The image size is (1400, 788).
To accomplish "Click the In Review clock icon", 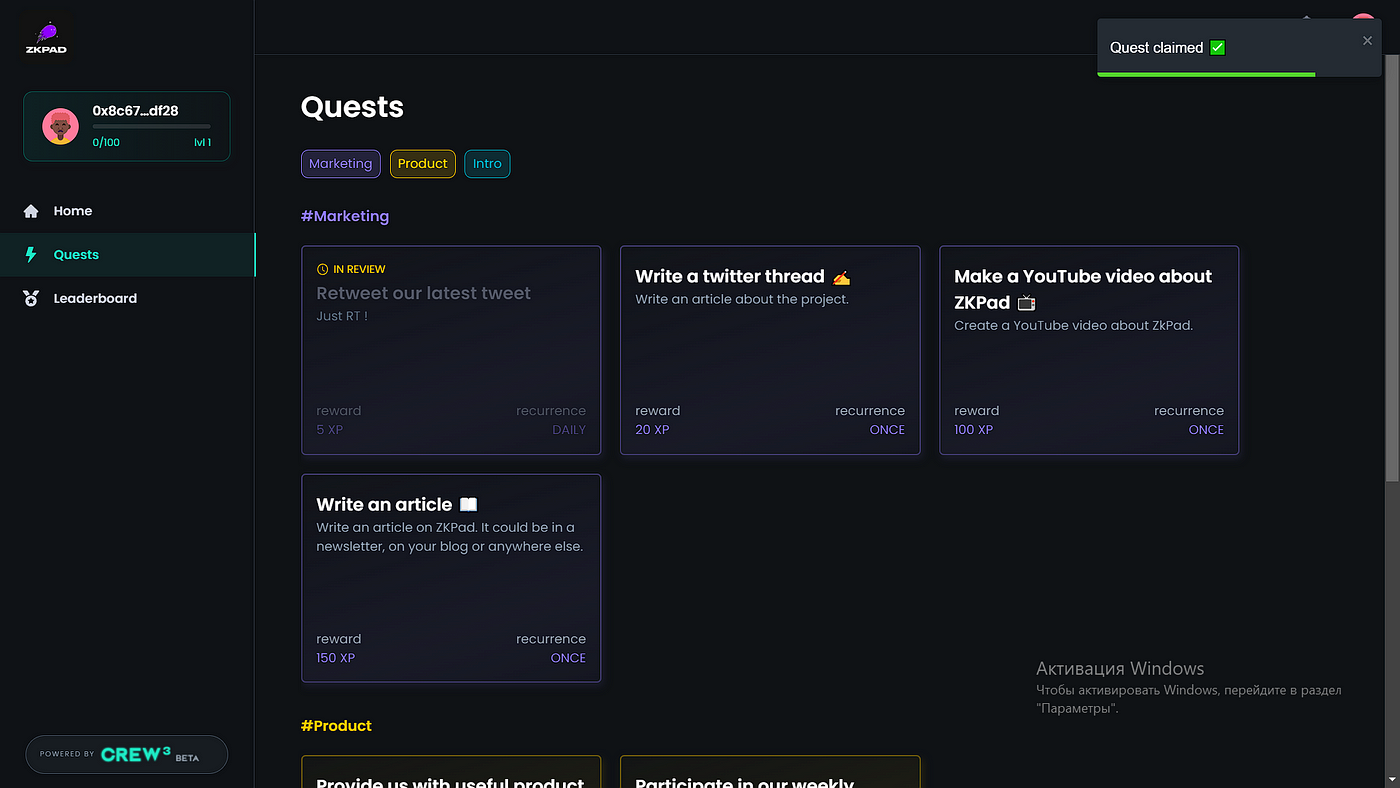I will pos(322,269).
